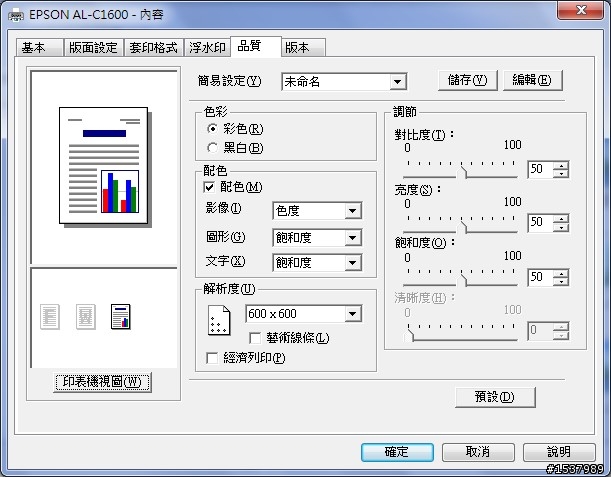Increase 飽和度 value with the up spinner arrow
This screenshot has height=477, width=611.
pos(561,273)
